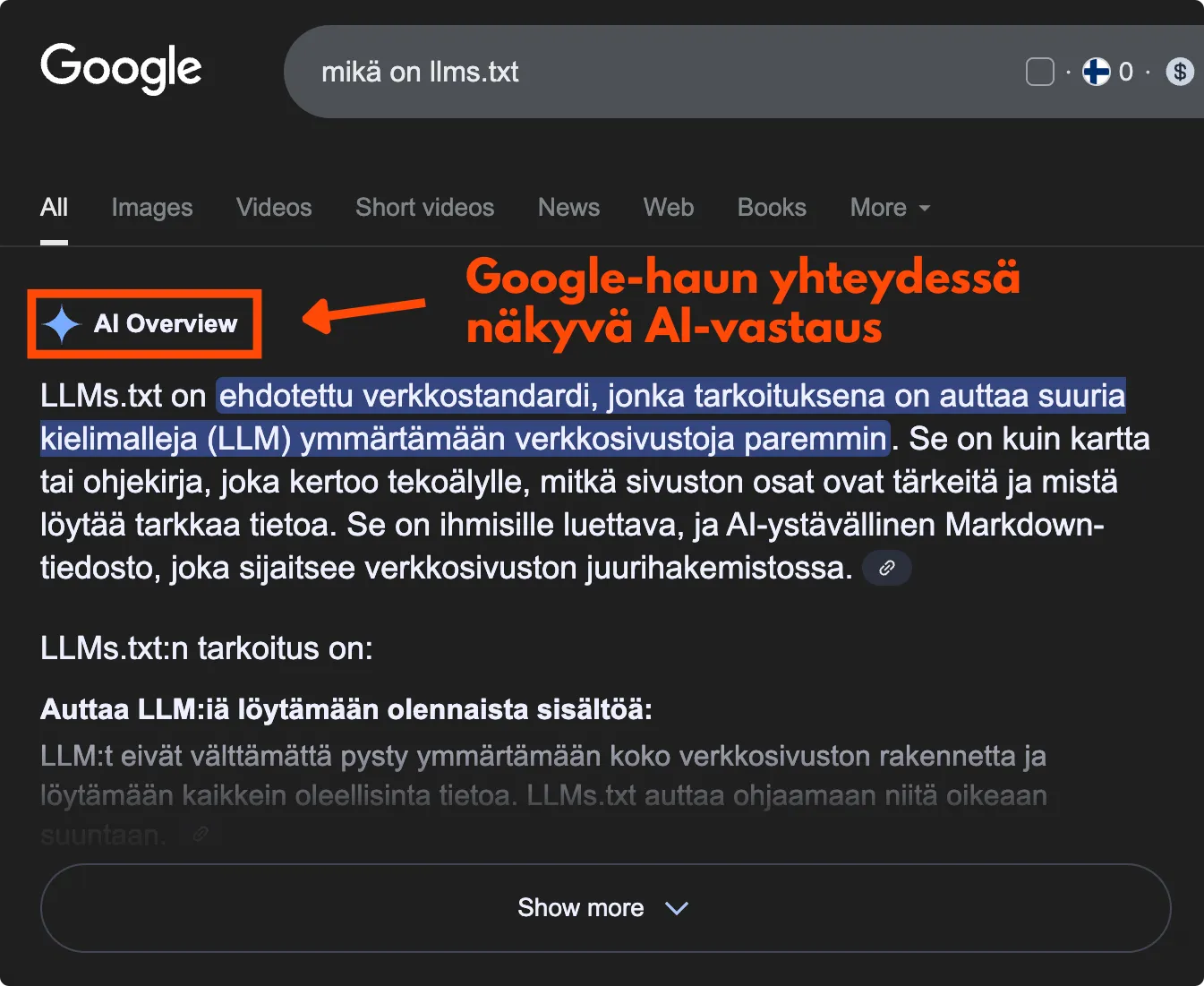Open the source link icon after juurihakemistossa

[x=886, y=568]
